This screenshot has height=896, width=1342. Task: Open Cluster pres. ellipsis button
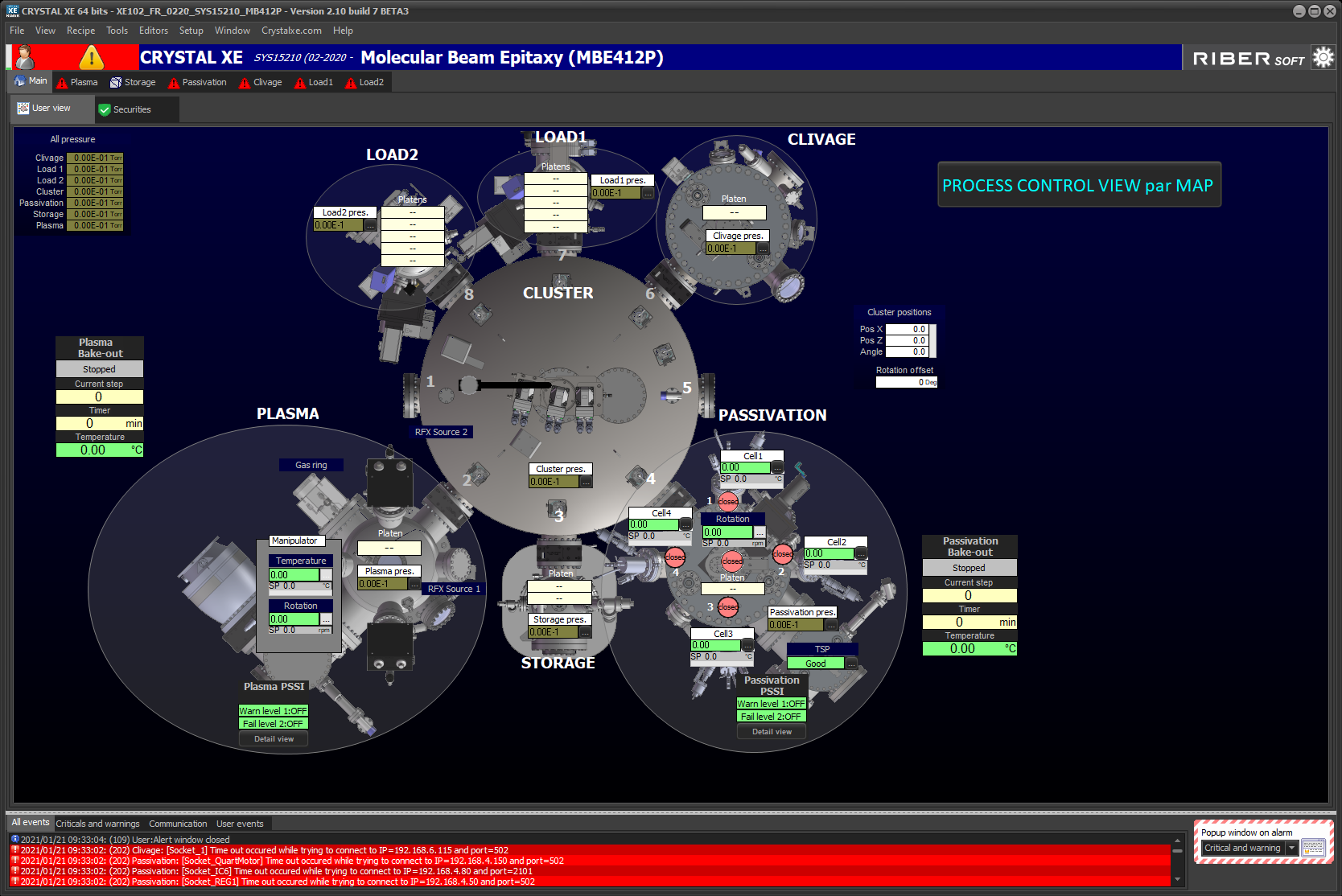(586, 482)
